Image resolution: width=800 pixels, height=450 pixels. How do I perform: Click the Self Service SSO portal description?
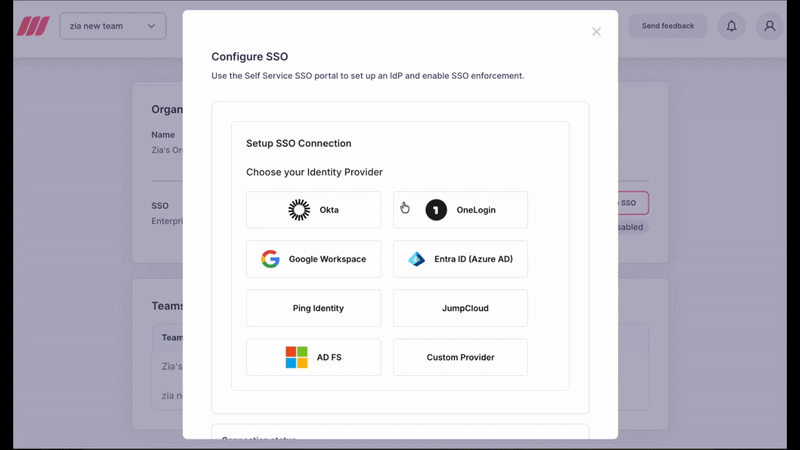coord(367,76)
